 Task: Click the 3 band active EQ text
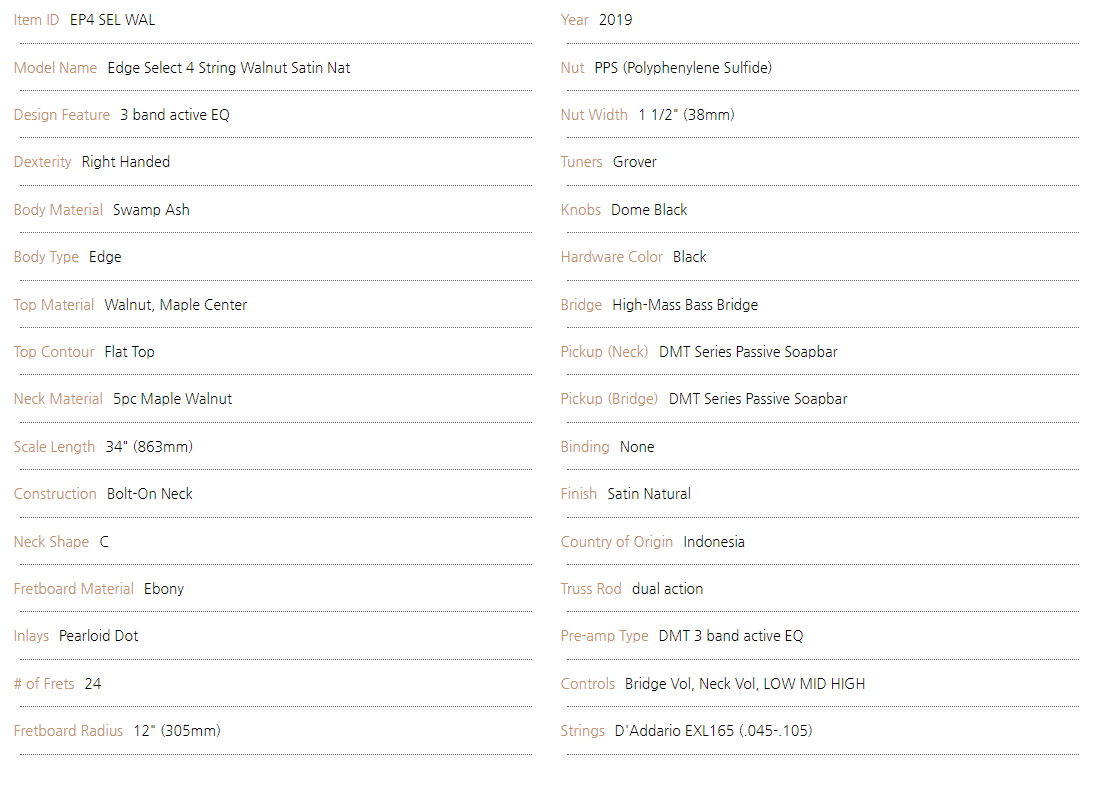[175, 115]
